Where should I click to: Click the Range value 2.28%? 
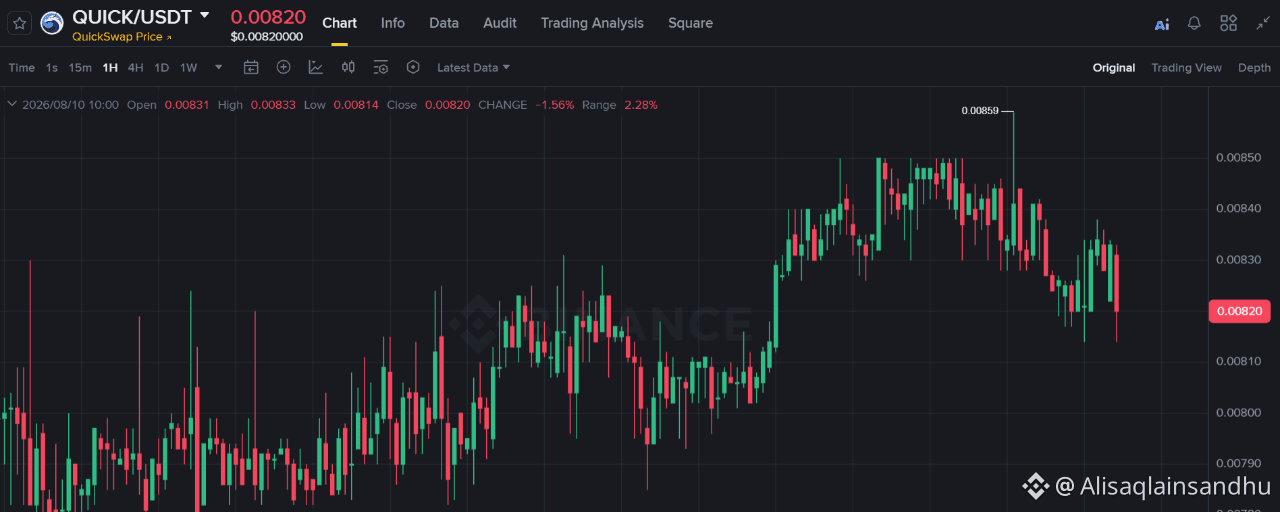[641, 104]
